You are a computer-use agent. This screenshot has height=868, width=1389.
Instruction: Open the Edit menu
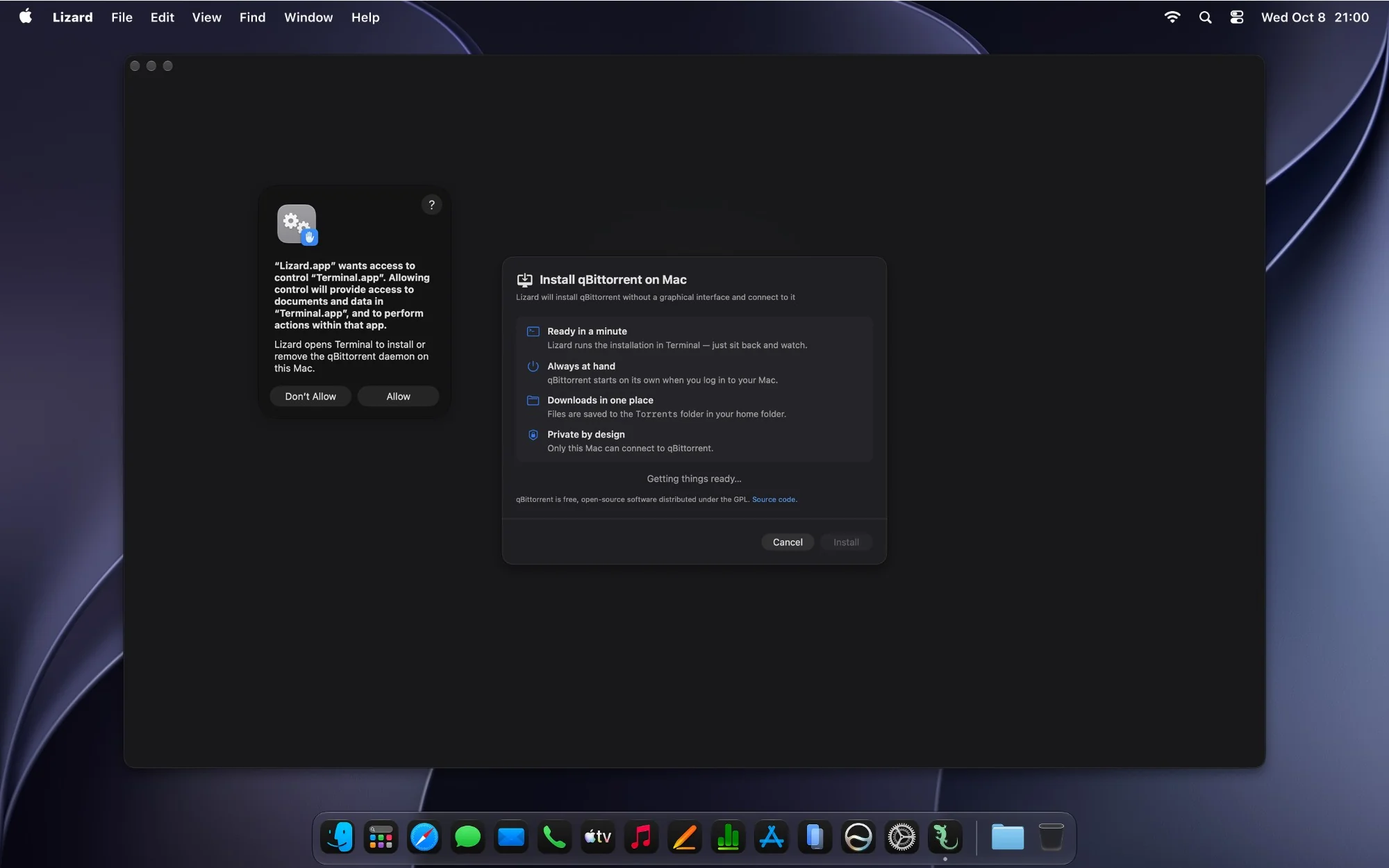point(162,17)
